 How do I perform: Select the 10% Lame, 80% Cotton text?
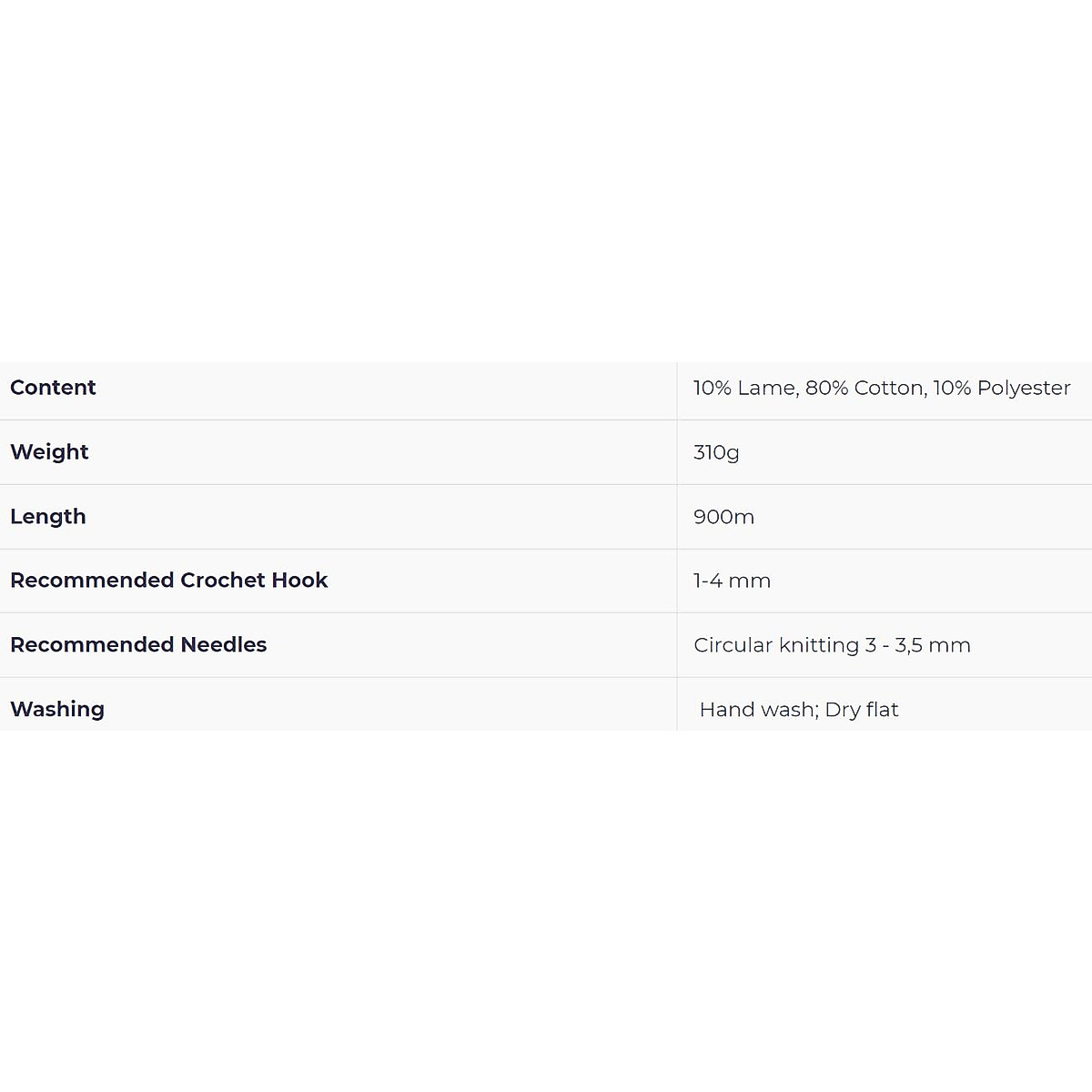pyautogui.click(x=808, y=388)
